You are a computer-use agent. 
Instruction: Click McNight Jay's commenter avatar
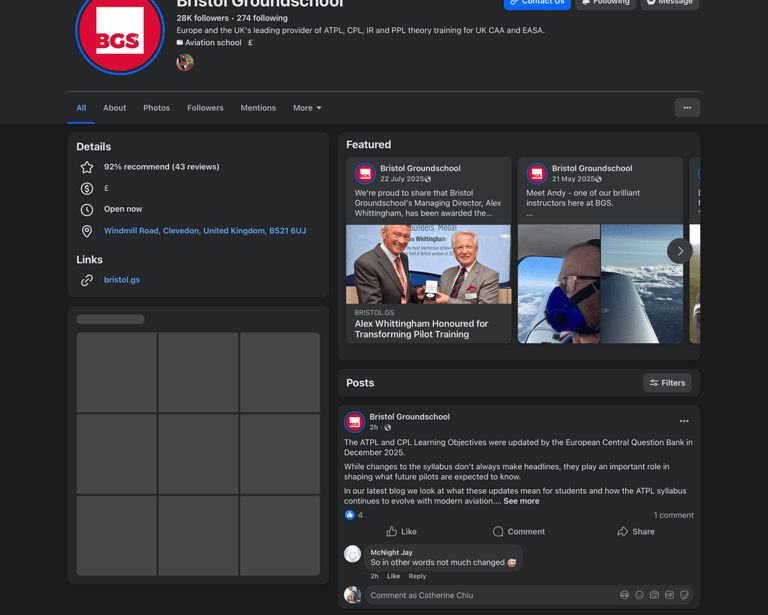[x=353, y=554]
